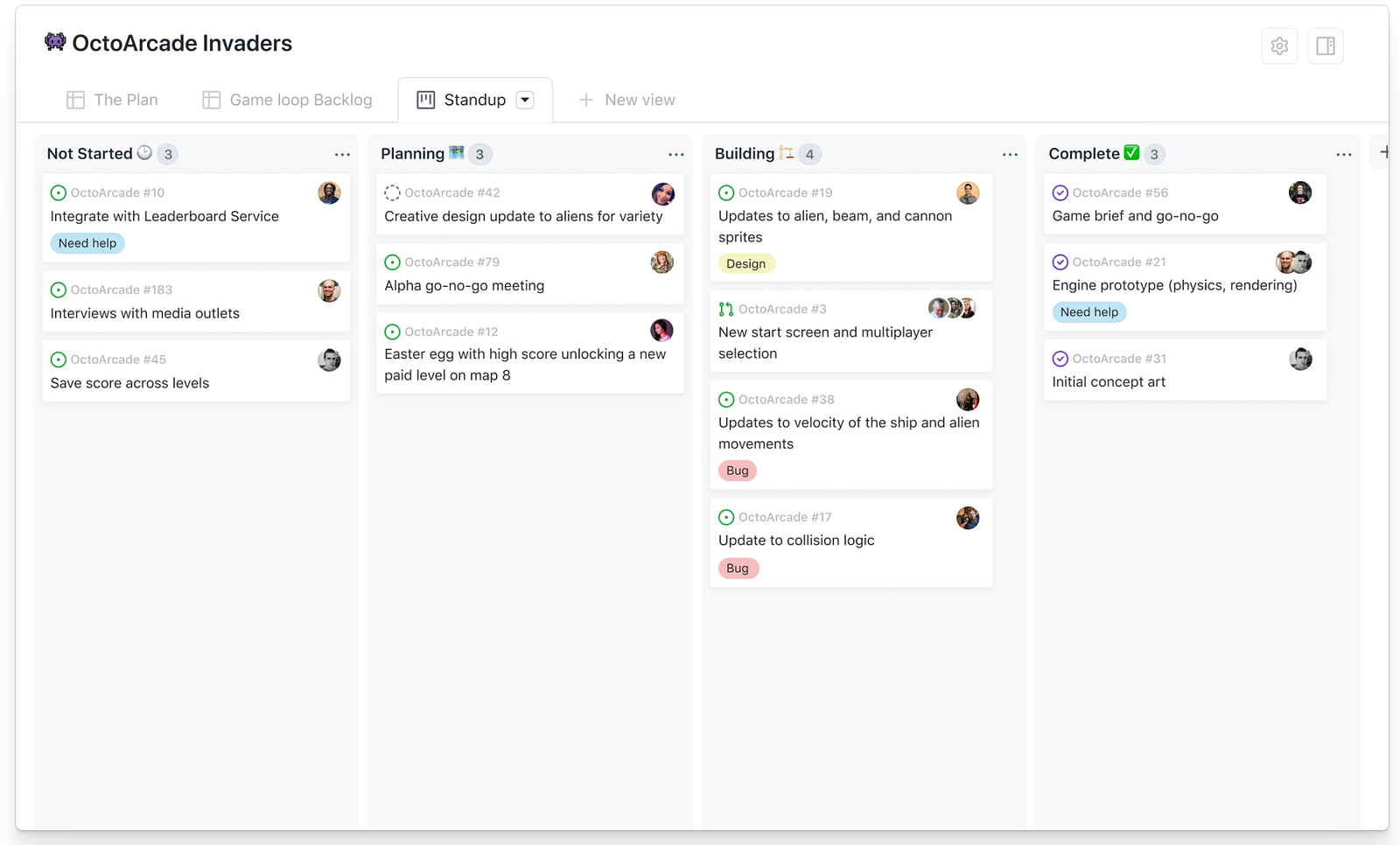Click the OctoArcade Invaders project title
The image size is (1400, 845).
(x=182, y=43)
